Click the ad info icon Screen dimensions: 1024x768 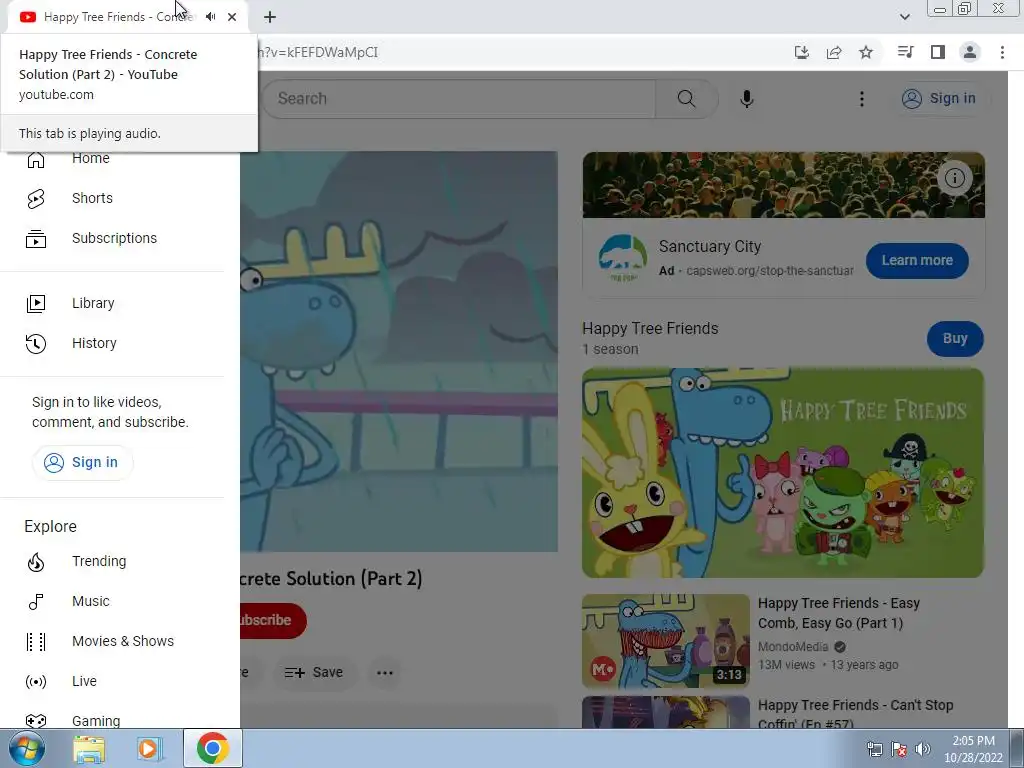pyautogui.click(x=955, y=178)
